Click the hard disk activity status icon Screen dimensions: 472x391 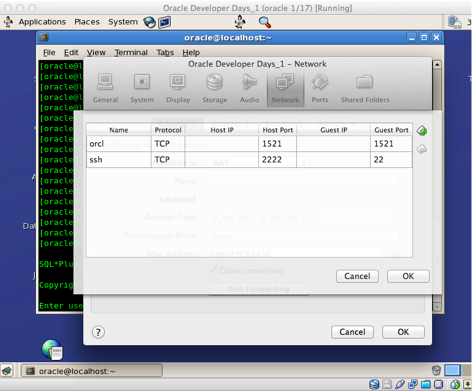click(374, 384)
